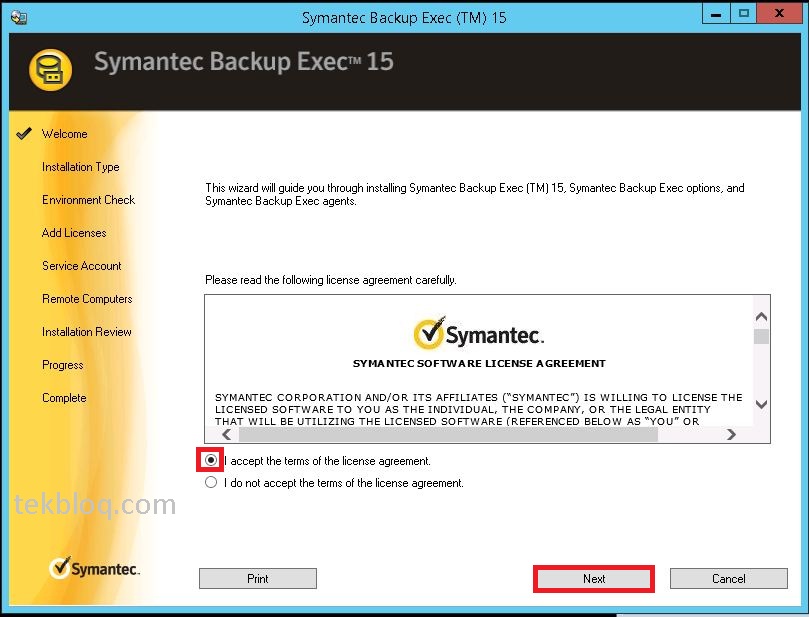Click the 'I do not accept the terms' label
Screen dimensions: 809x617
click(x=344, y=483)
